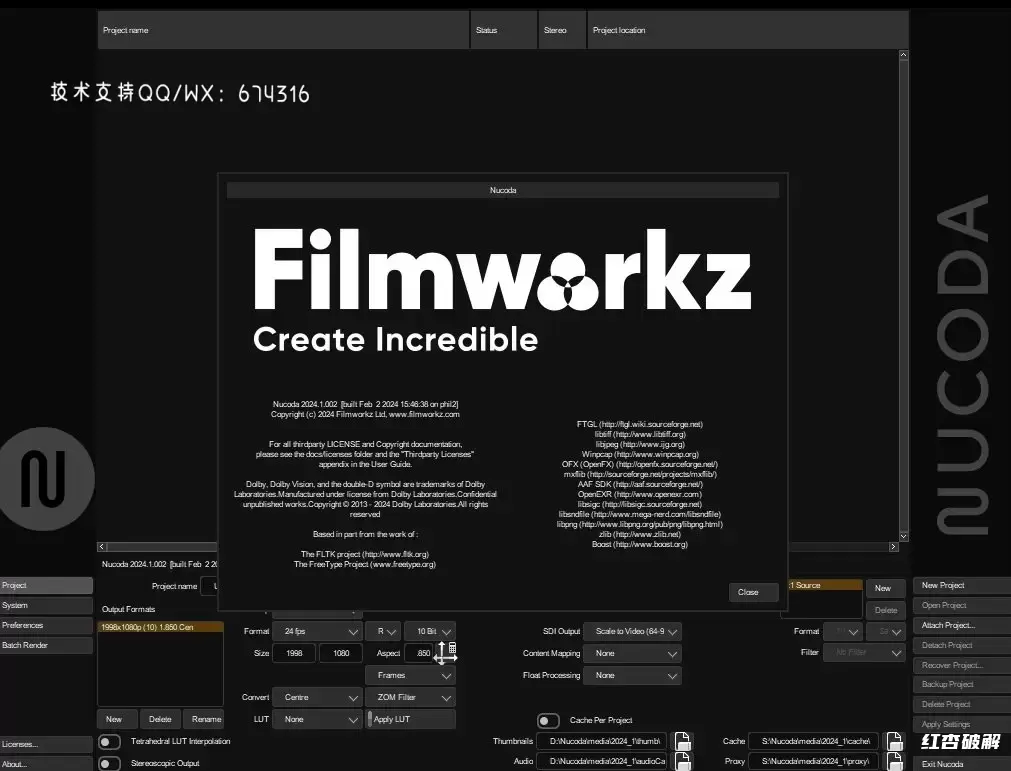Click the Stereo column header

562,30
